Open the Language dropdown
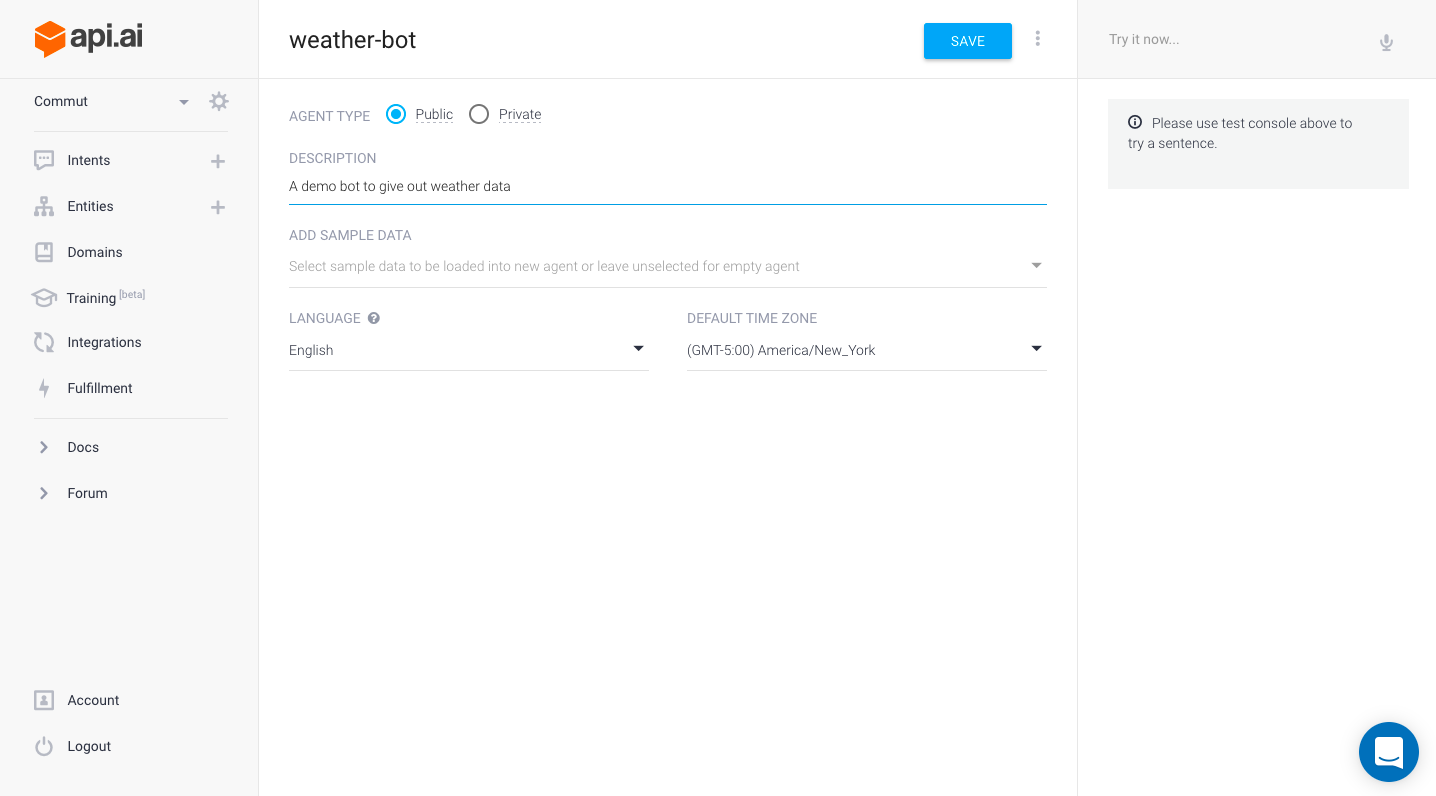The image size is (1436, 796). (638, 349)
